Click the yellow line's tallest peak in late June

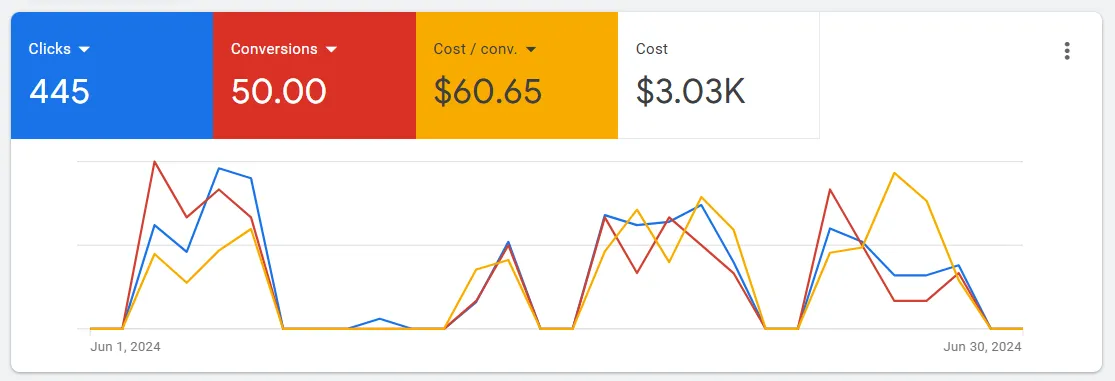click(894, 173)
